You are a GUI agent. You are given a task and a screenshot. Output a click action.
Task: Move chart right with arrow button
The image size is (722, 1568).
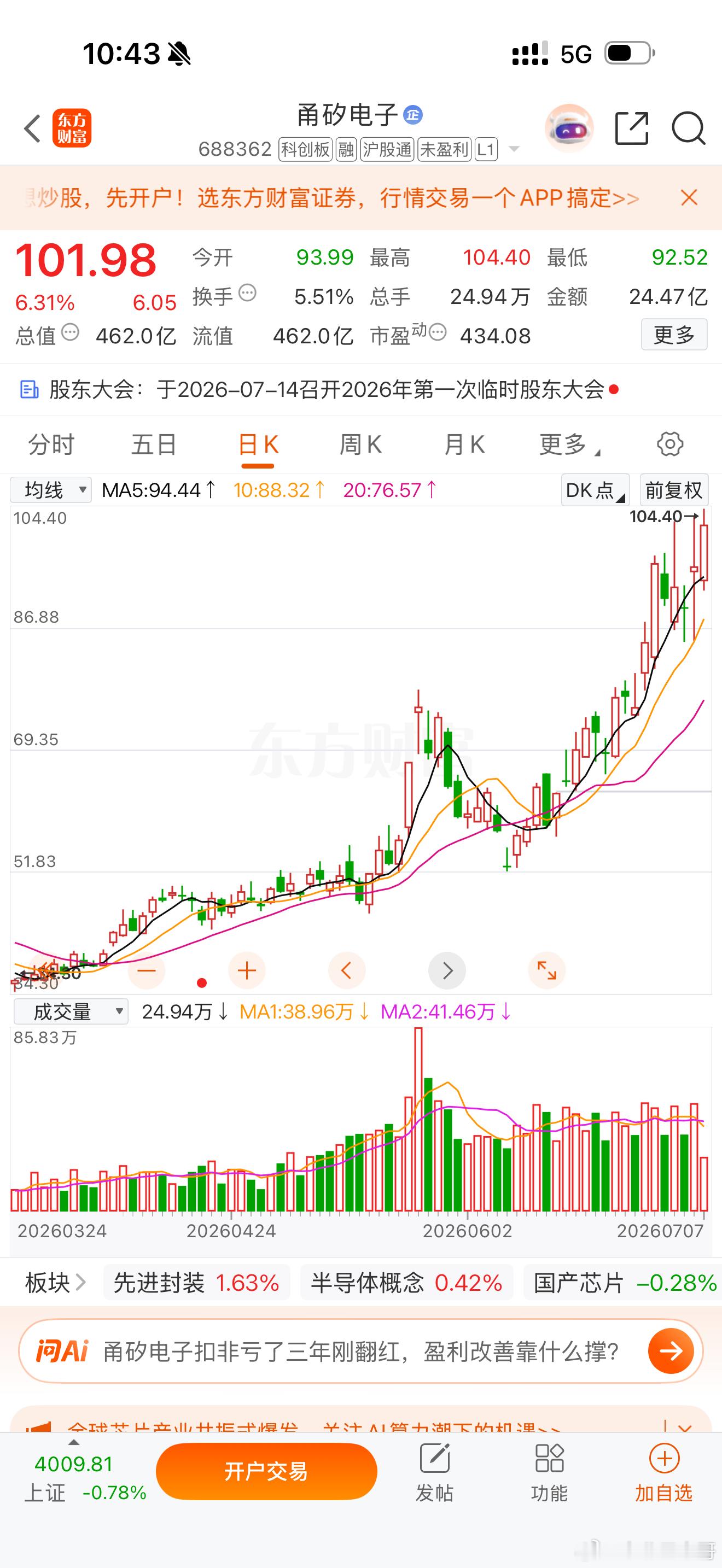tap(447, 970)
